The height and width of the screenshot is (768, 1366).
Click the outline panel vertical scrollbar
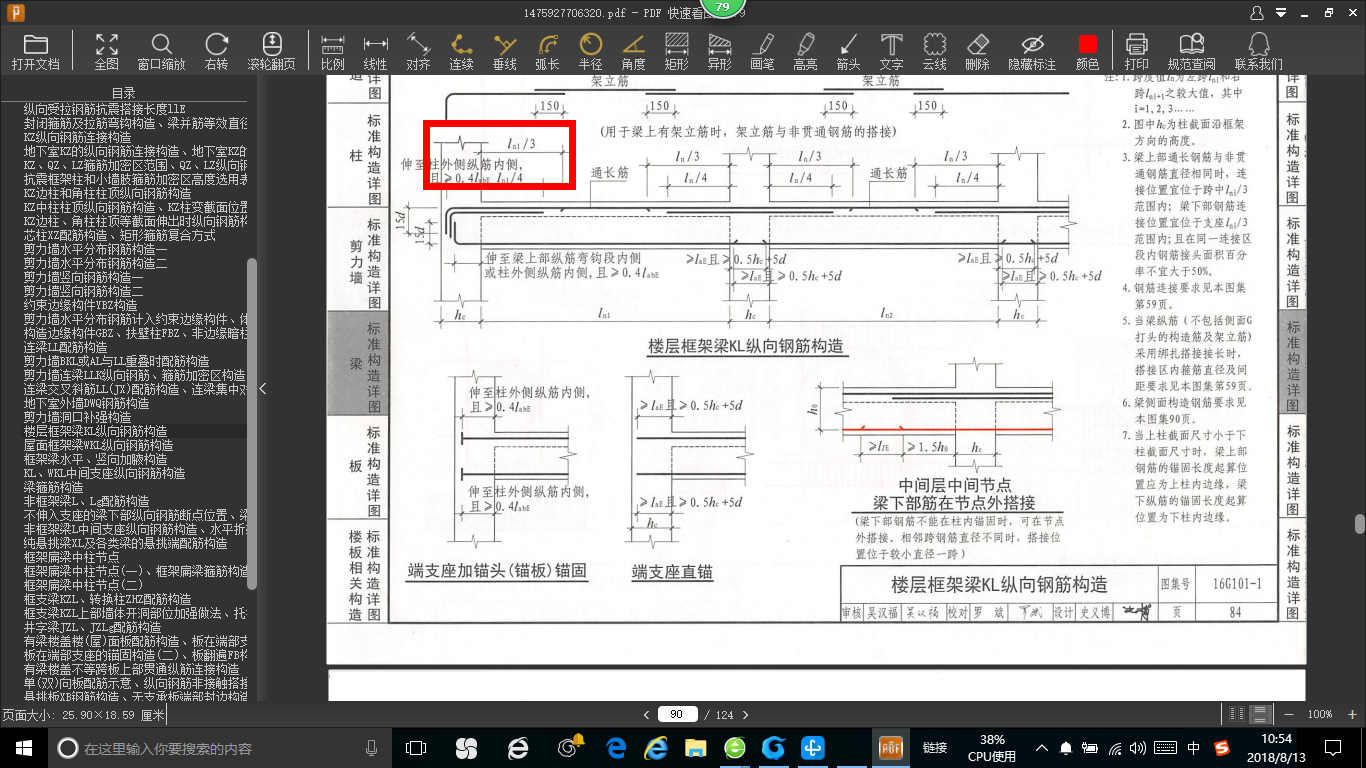(252, 423)
